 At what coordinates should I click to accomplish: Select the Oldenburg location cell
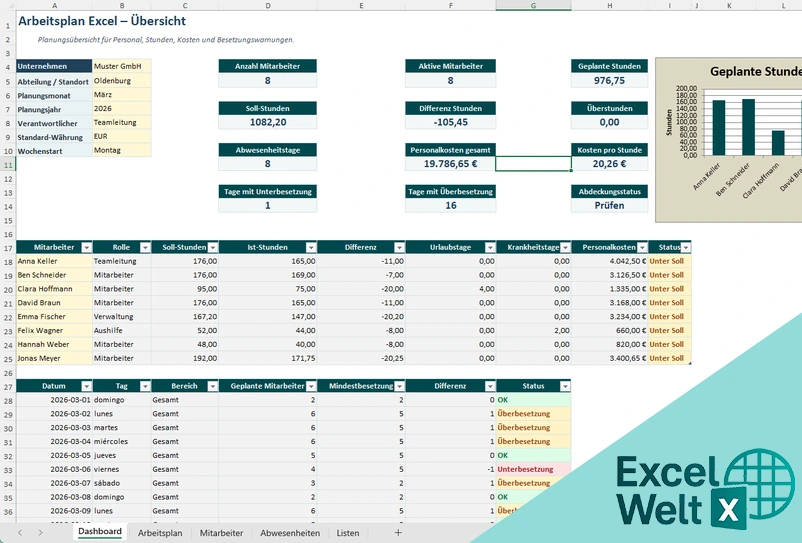122,80
